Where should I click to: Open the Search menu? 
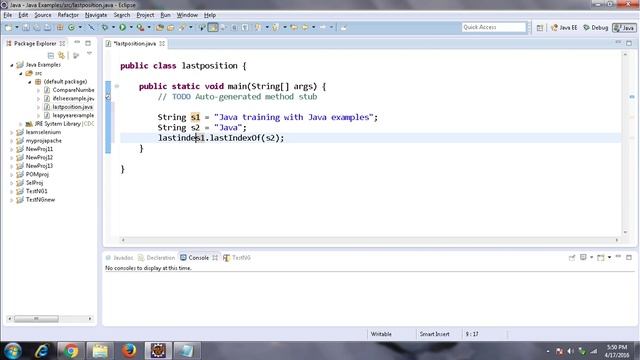click(122, 15)
